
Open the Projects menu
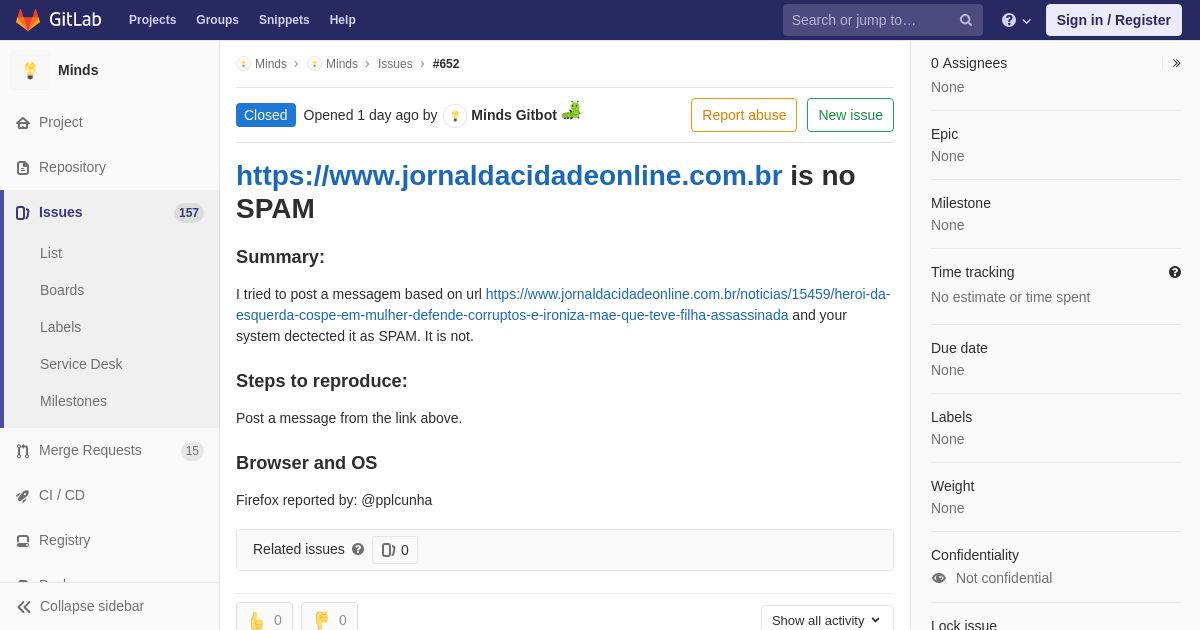152,20
